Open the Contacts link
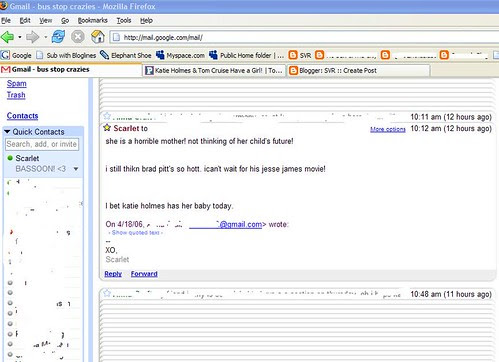 coord(22,116)
